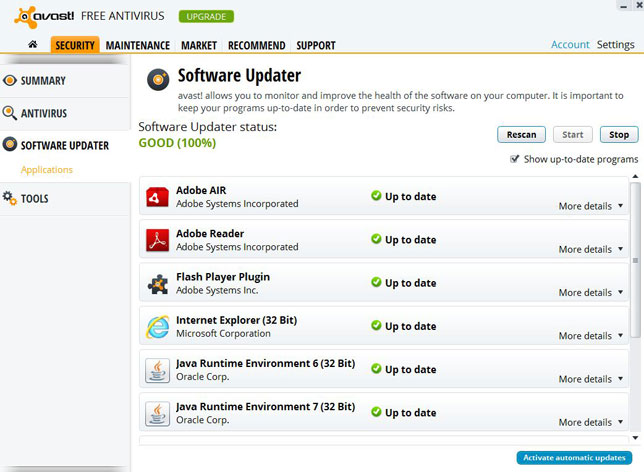Click the 'Adobe Reader' program name
Image resolution: width=644 pixels, height=472 pixels.
pos(210,233)
